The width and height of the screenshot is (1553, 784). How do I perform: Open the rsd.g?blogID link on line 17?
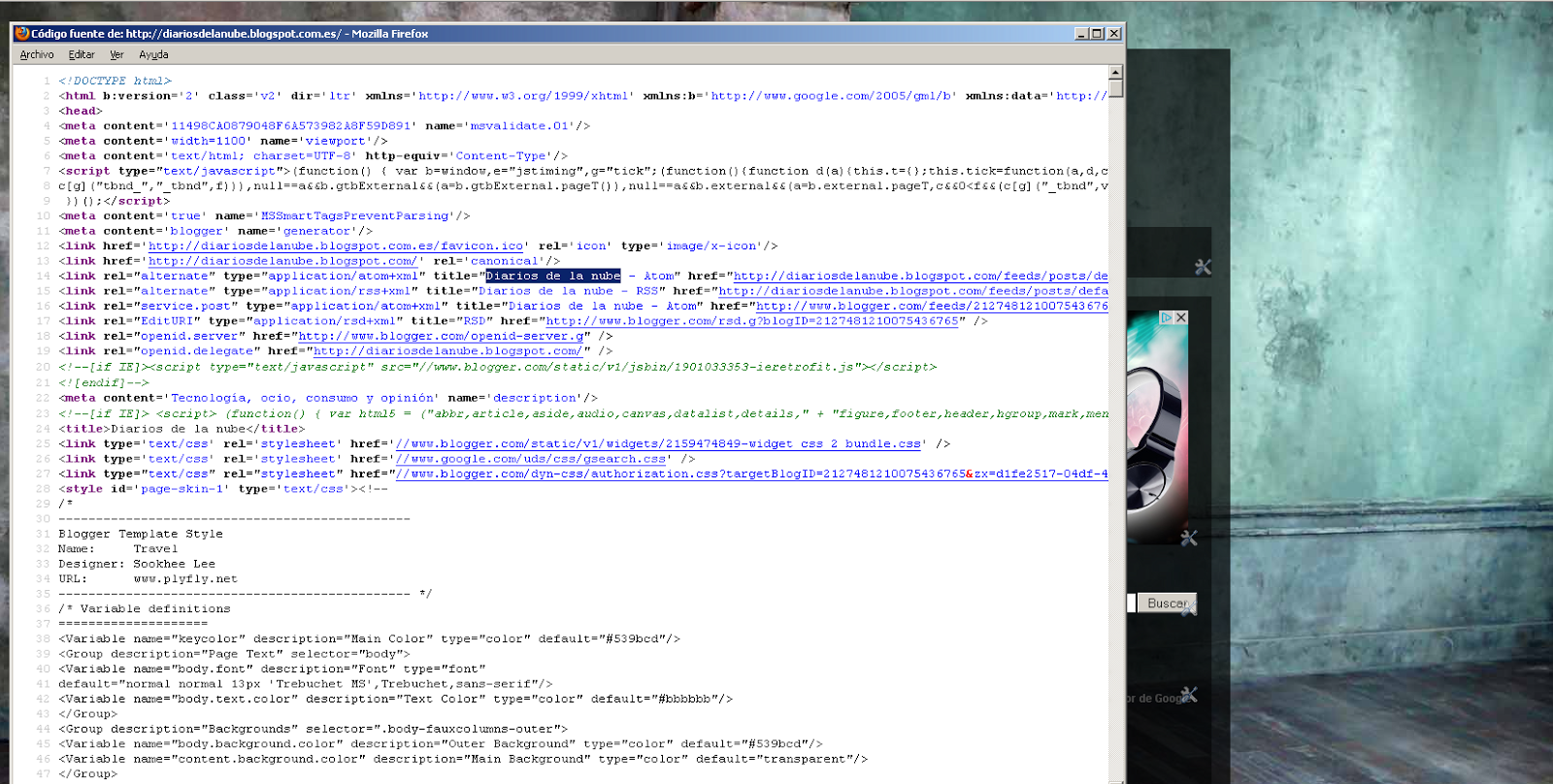[752, 321]
